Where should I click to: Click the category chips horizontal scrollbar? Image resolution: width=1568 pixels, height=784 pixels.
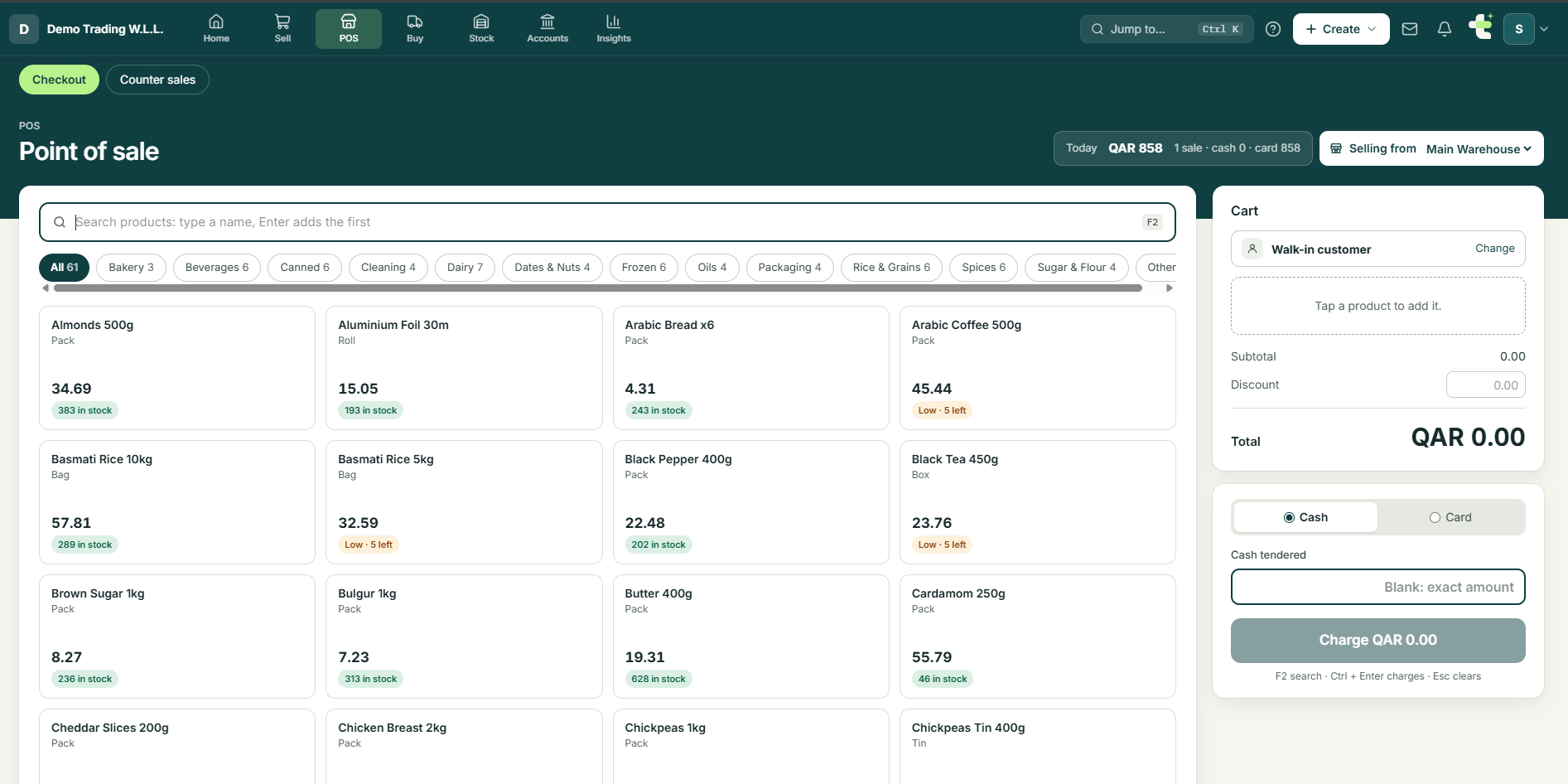[598, 288]
